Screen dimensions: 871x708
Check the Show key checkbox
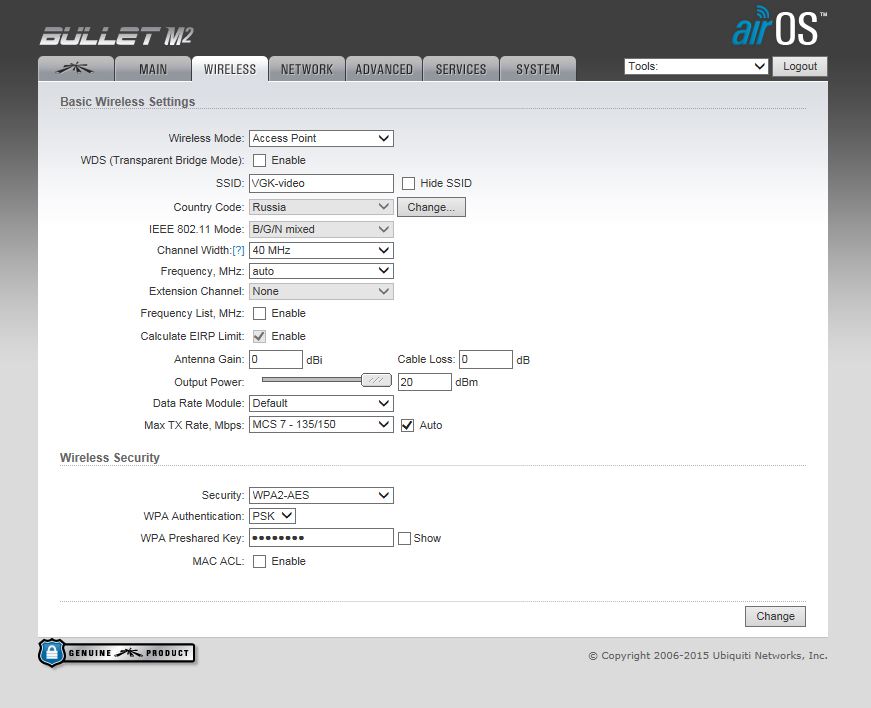coord(404,539)
